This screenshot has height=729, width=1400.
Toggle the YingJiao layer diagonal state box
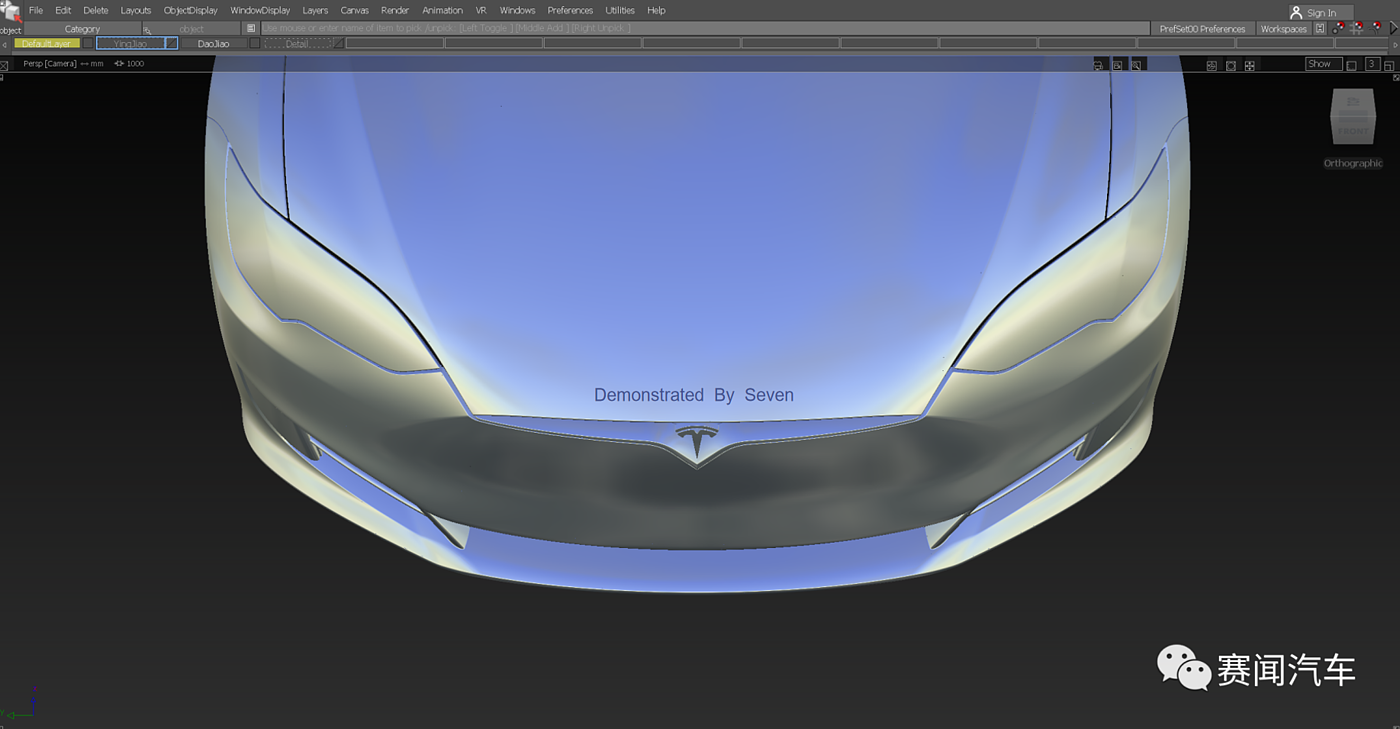171,44
